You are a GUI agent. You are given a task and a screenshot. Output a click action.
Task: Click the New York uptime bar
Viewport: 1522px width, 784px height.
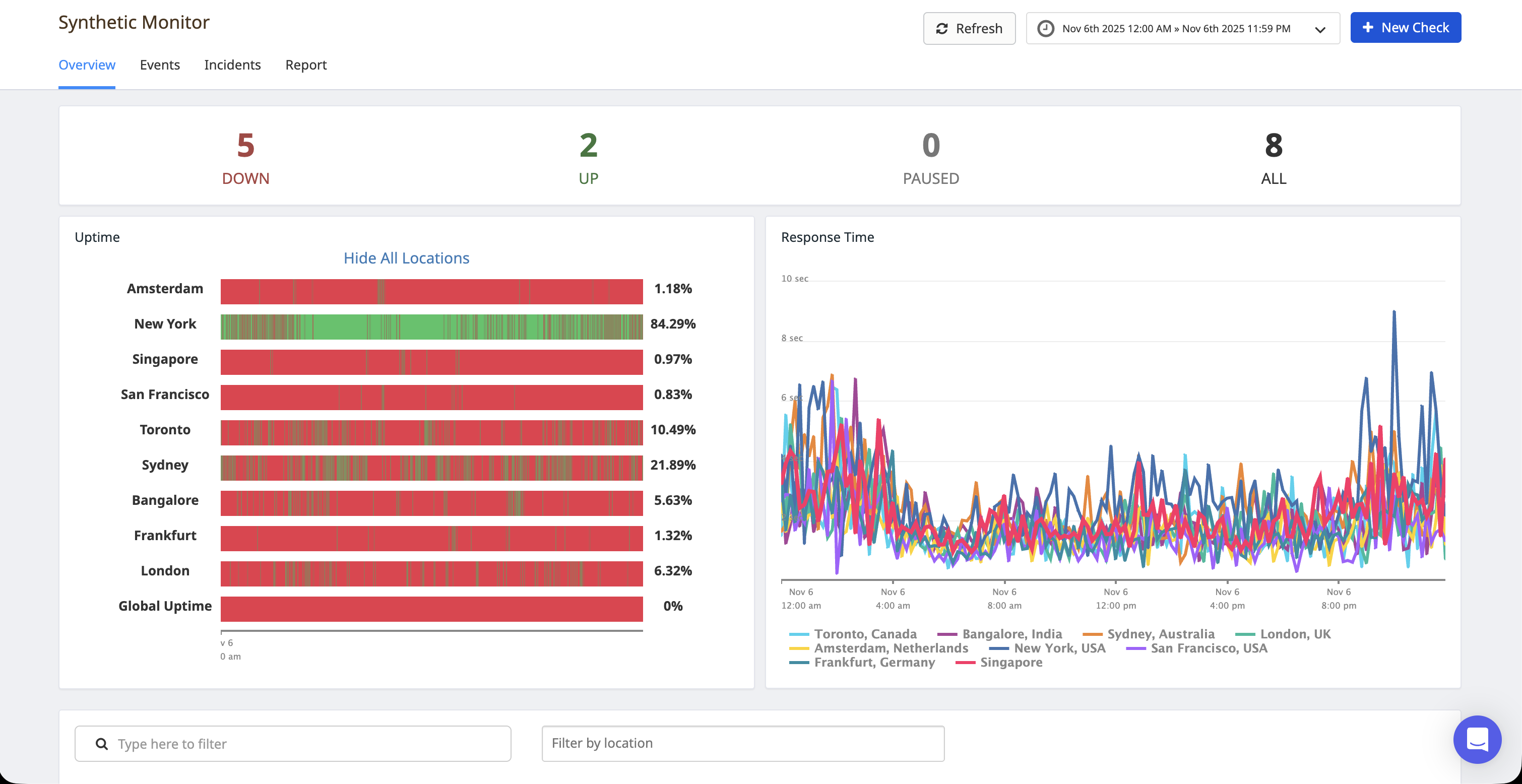(x=431, y=326)
